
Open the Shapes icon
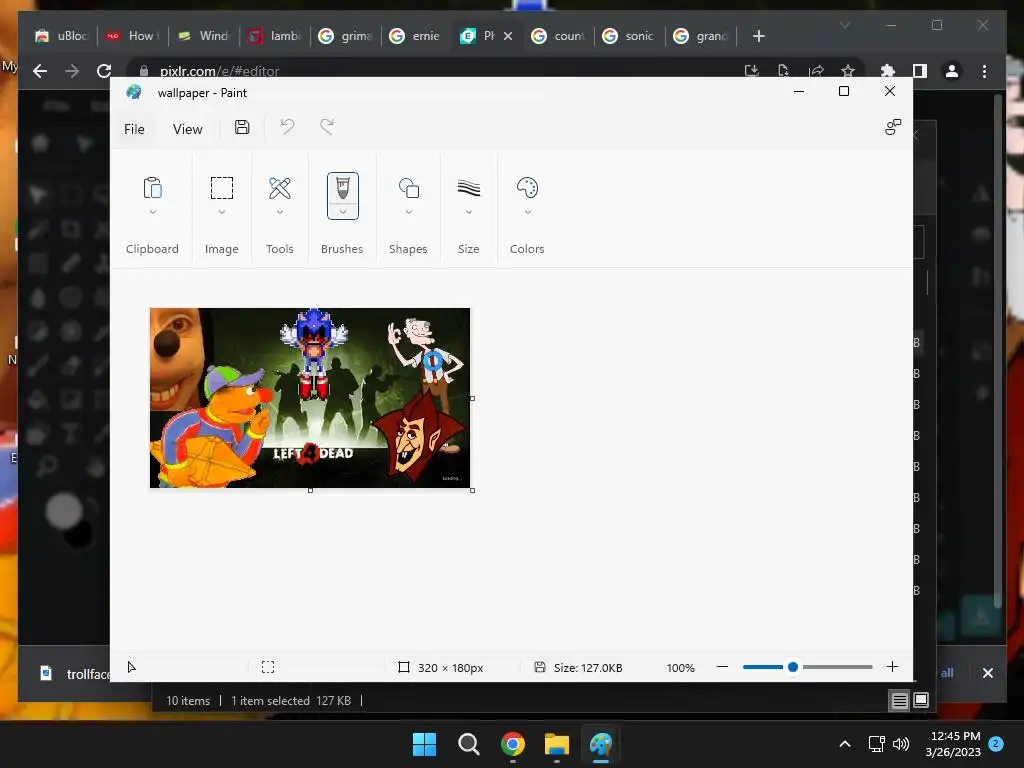pos(409,188)
